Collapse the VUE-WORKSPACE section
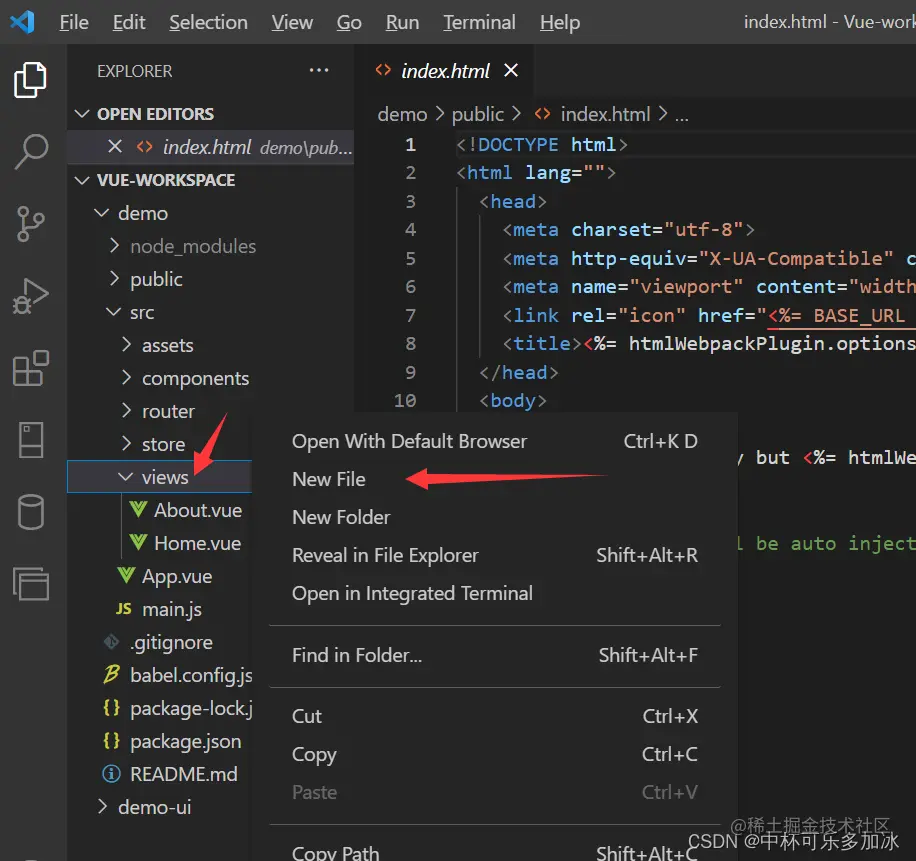 [x=82, y=180]
